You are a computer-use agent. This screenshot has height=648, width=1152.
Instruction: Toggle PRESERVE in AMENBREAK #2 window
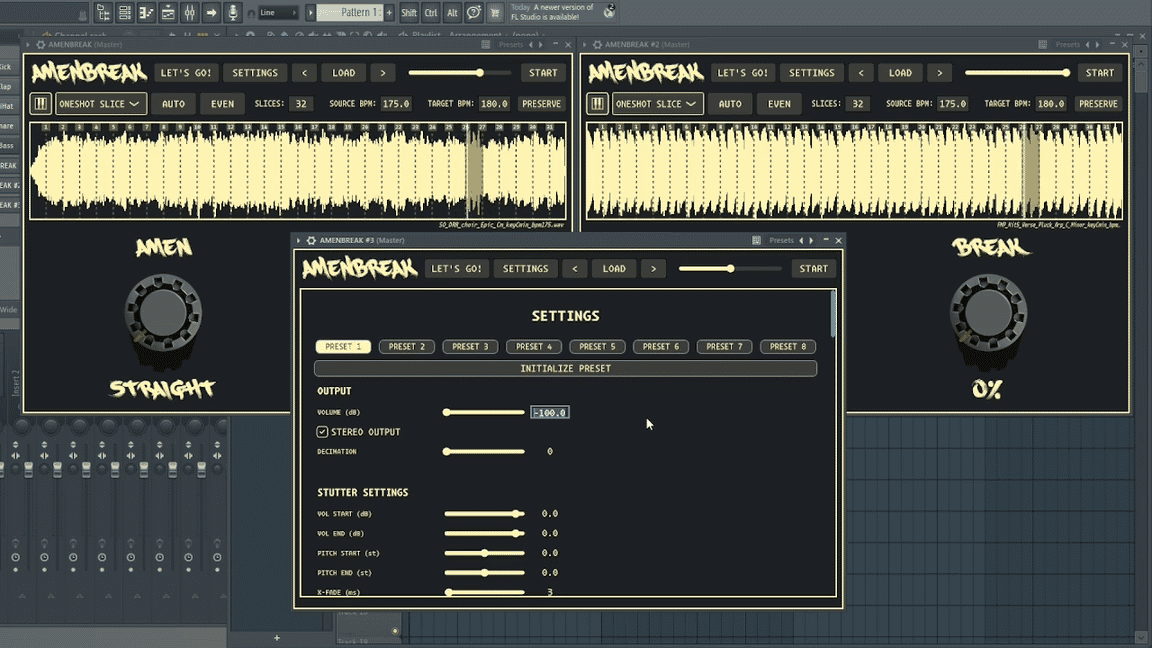coord(1098,104)
